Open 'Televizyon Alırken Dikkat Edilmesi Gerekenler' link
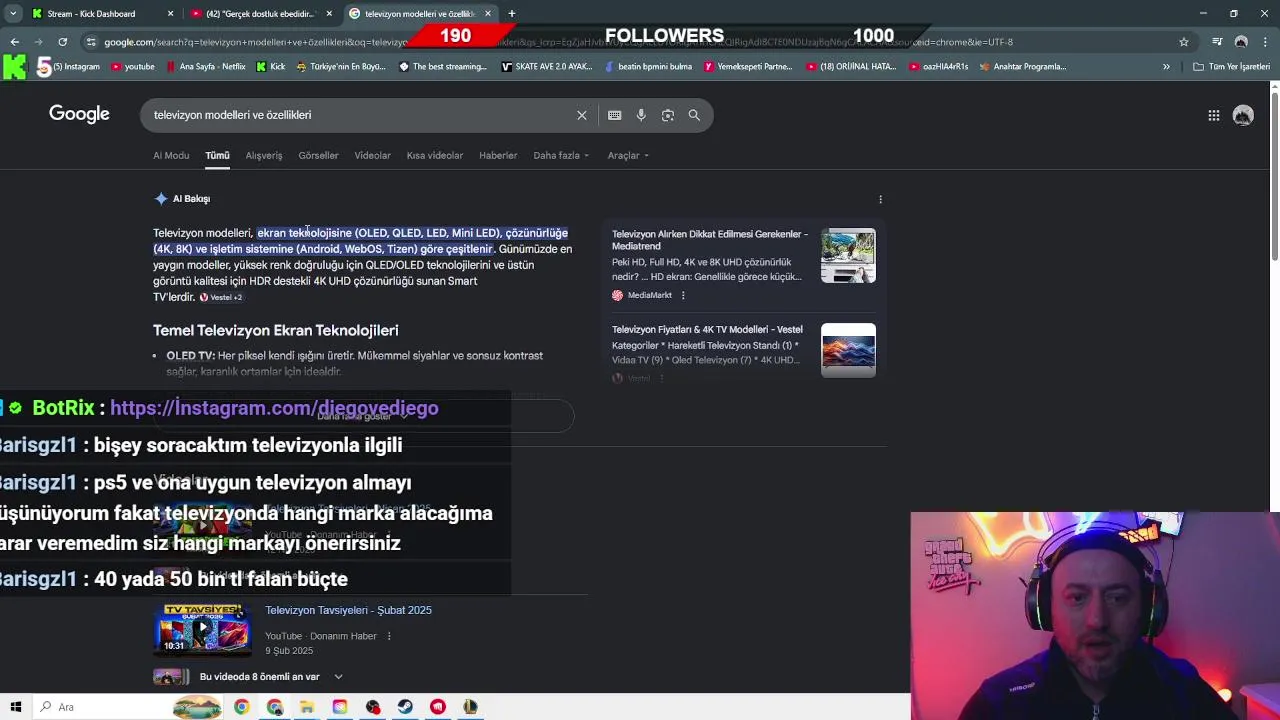Image resolution: width=1280 pixels, height=720 pixels. pyautogui.click(x=710, y=240)
